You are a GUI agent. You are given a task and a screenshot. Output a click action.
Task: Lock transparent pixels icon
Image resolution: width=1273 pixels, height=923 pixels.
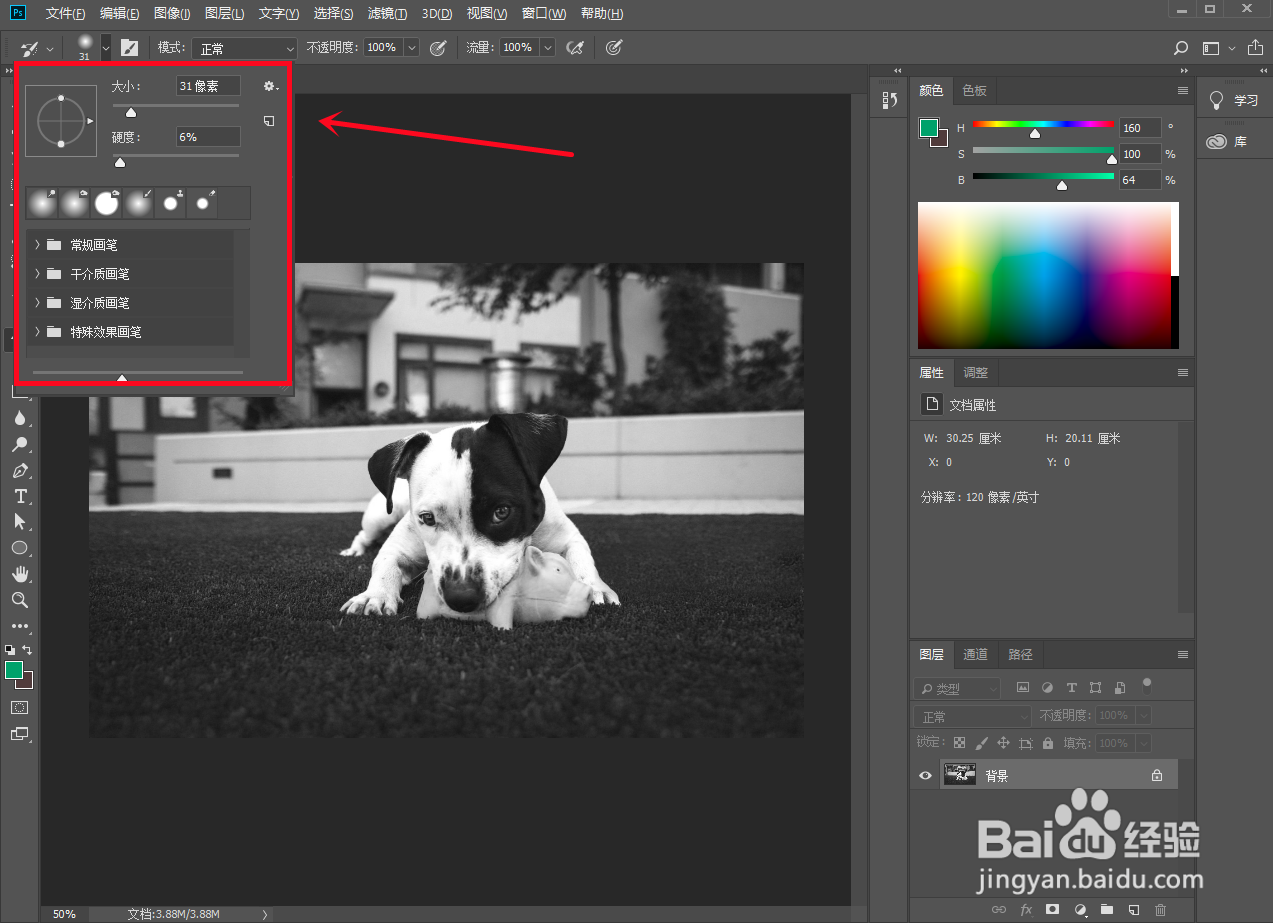coord(959,743)
